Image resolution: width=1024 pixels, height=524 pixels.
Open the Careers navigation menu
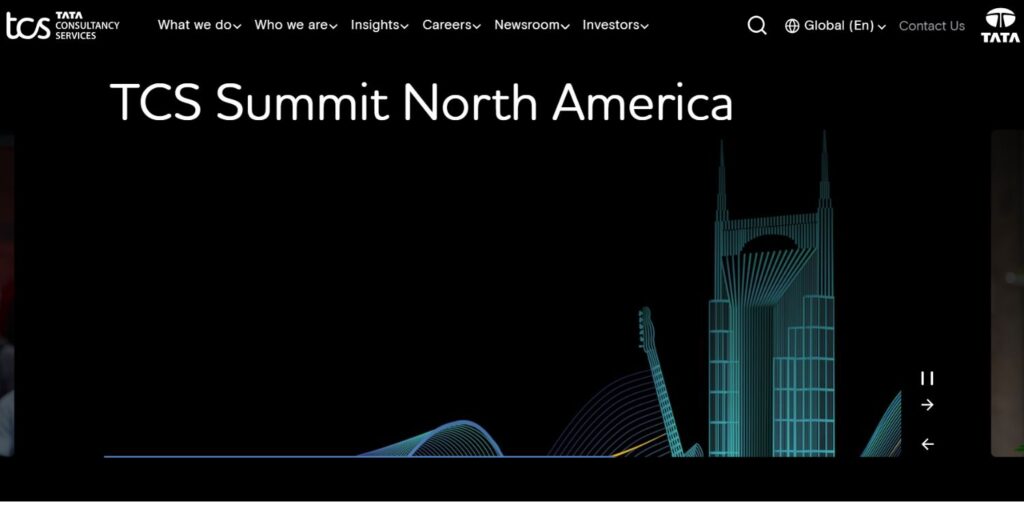click(x=451, y=26)
